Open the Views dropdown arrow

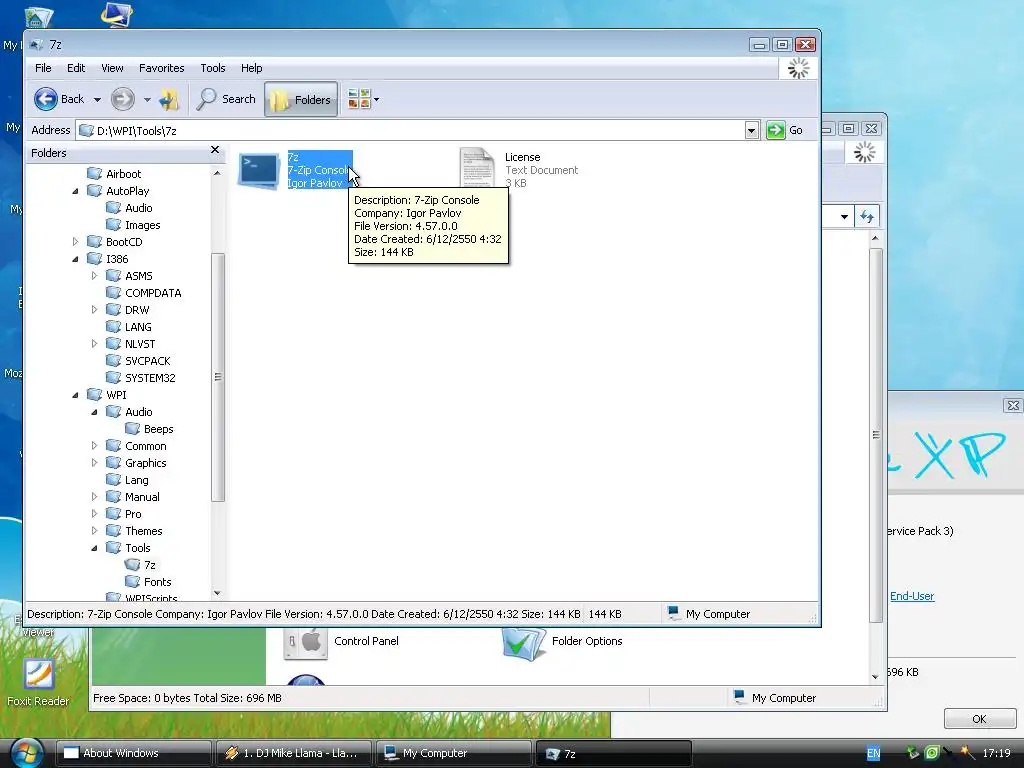[x=376, y=100]
